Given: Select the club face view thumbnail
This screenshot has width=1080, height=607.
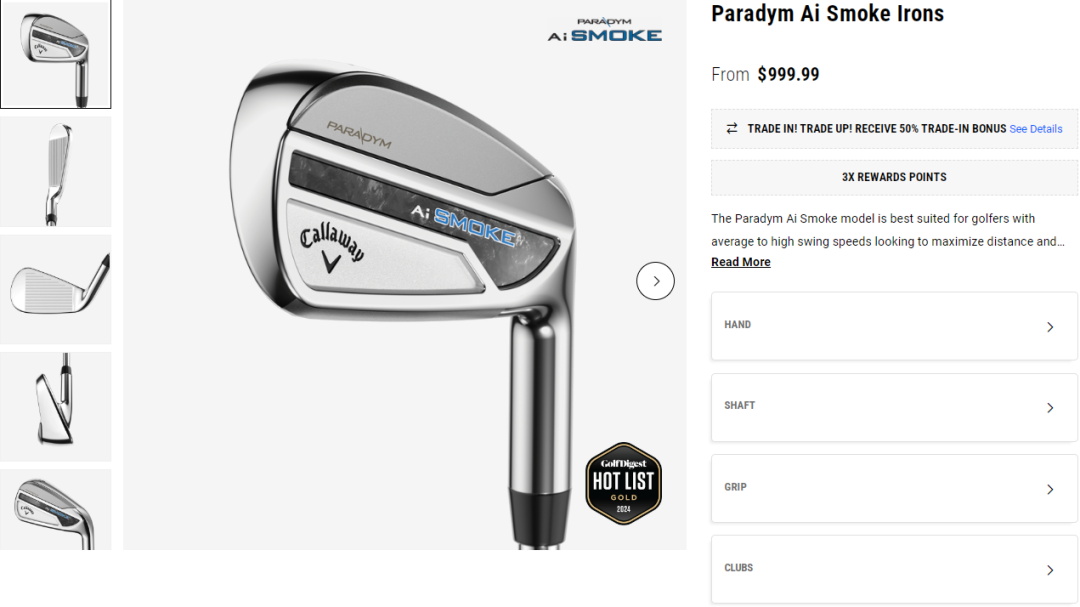Looking at the screenshot, I should [55, 289].
